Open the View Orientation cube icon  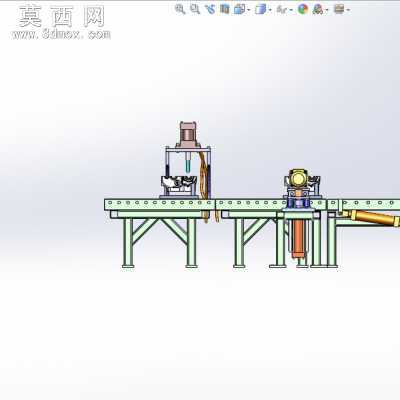pyautogui.click(x=239, y=9)
